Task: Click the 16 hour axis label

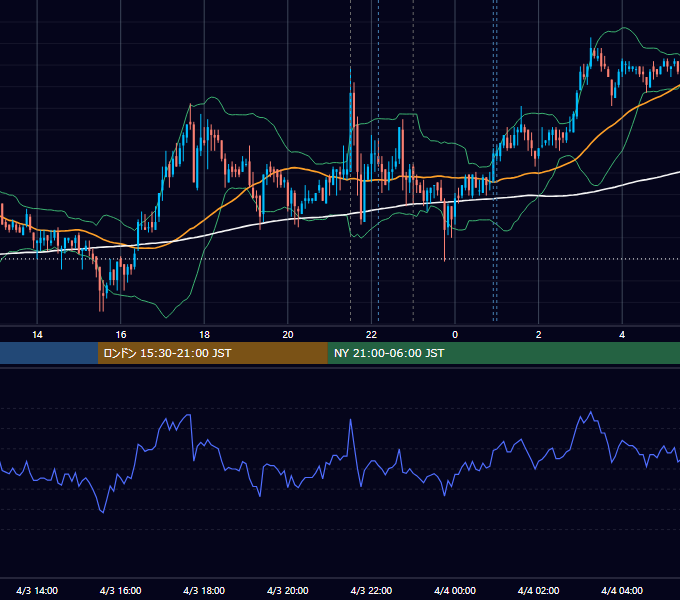Action: tap(121, 335)
